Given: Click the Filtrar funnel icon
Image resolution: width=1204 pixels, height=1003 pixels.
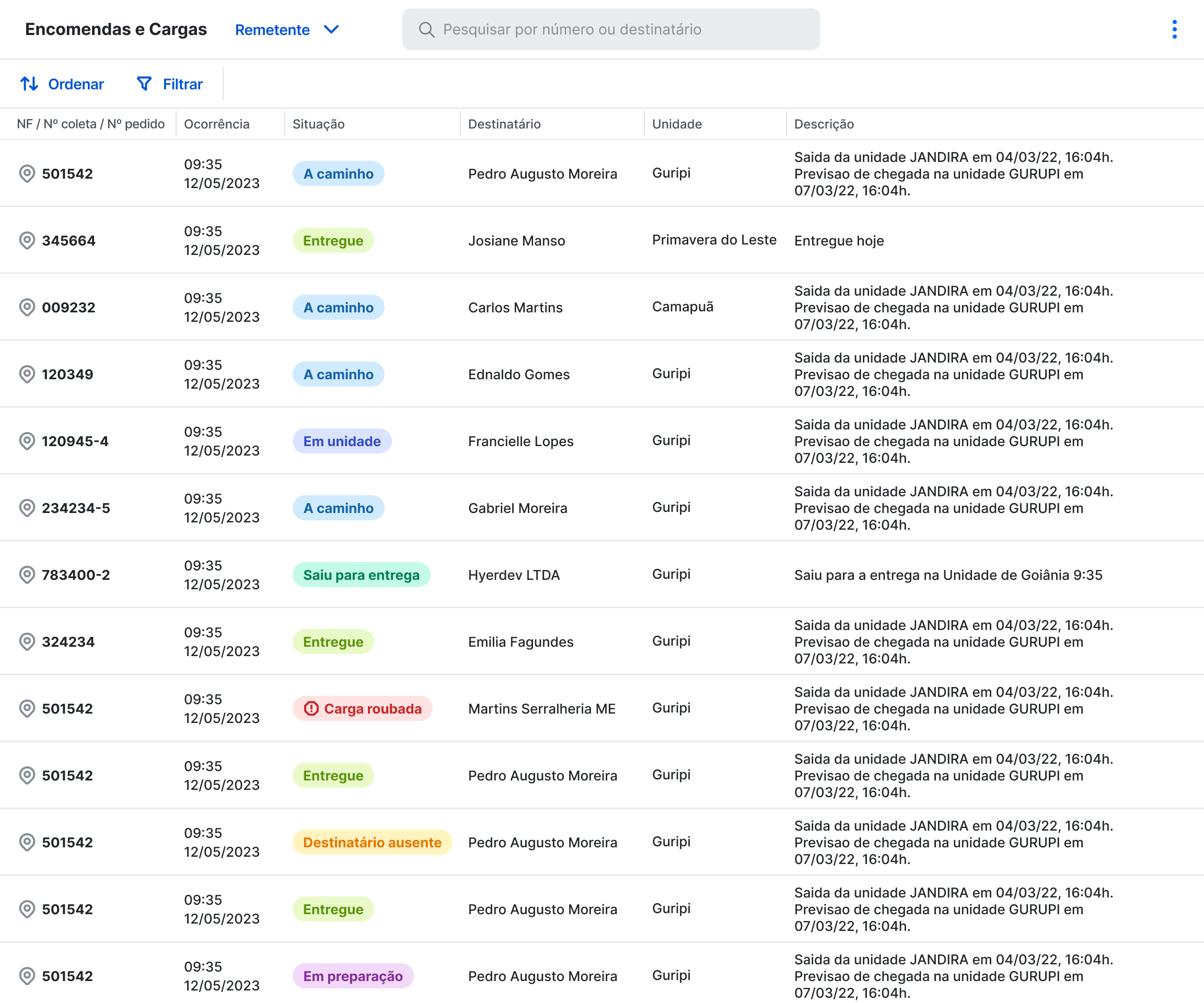Looking at the screenshot, I should coord(144,84).
